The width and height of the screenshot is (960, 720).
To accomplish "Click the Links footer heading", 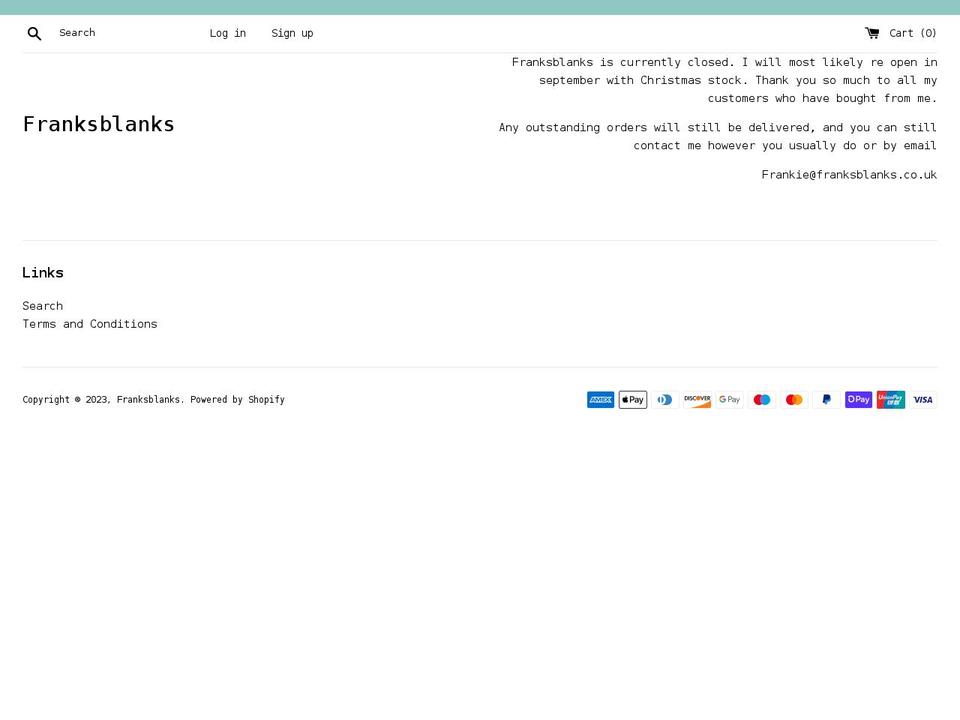I will pyautogui.click(x=43, y=272).
